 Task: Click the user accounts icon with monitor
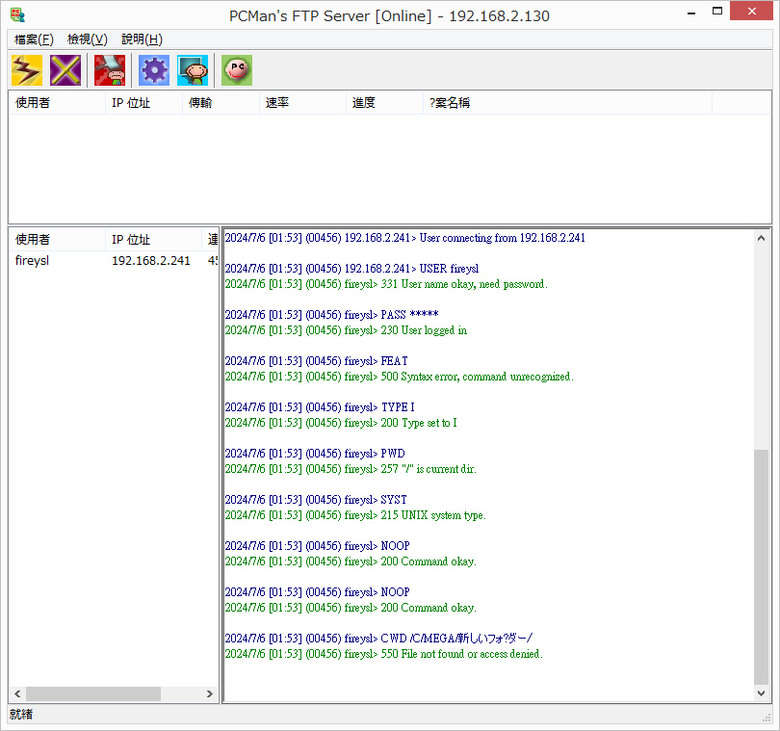(x=193, y=70)
